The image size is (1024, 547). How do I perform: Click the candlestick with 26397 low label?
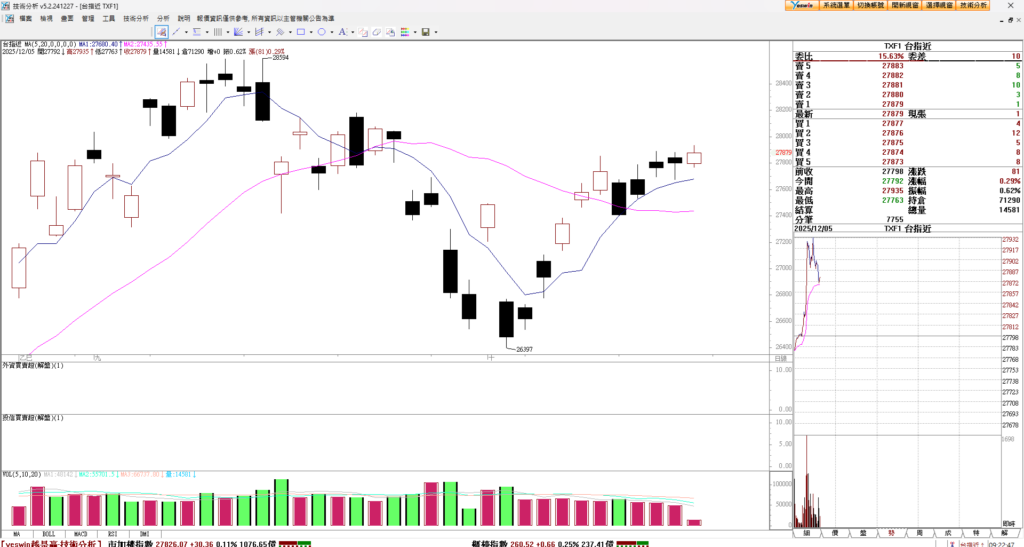tap(506, 319)
